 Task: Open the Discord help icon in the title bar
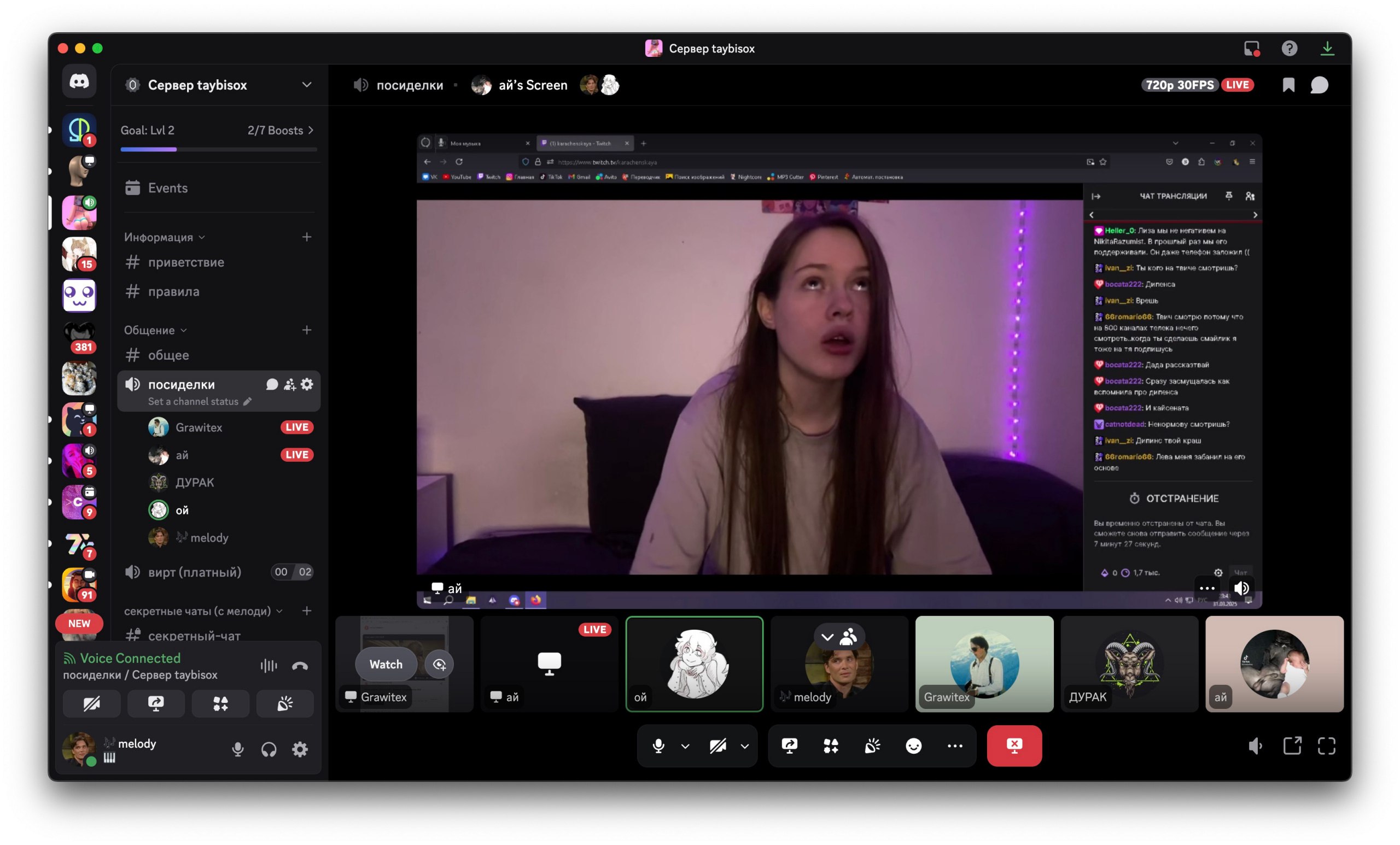(1289, 48)
